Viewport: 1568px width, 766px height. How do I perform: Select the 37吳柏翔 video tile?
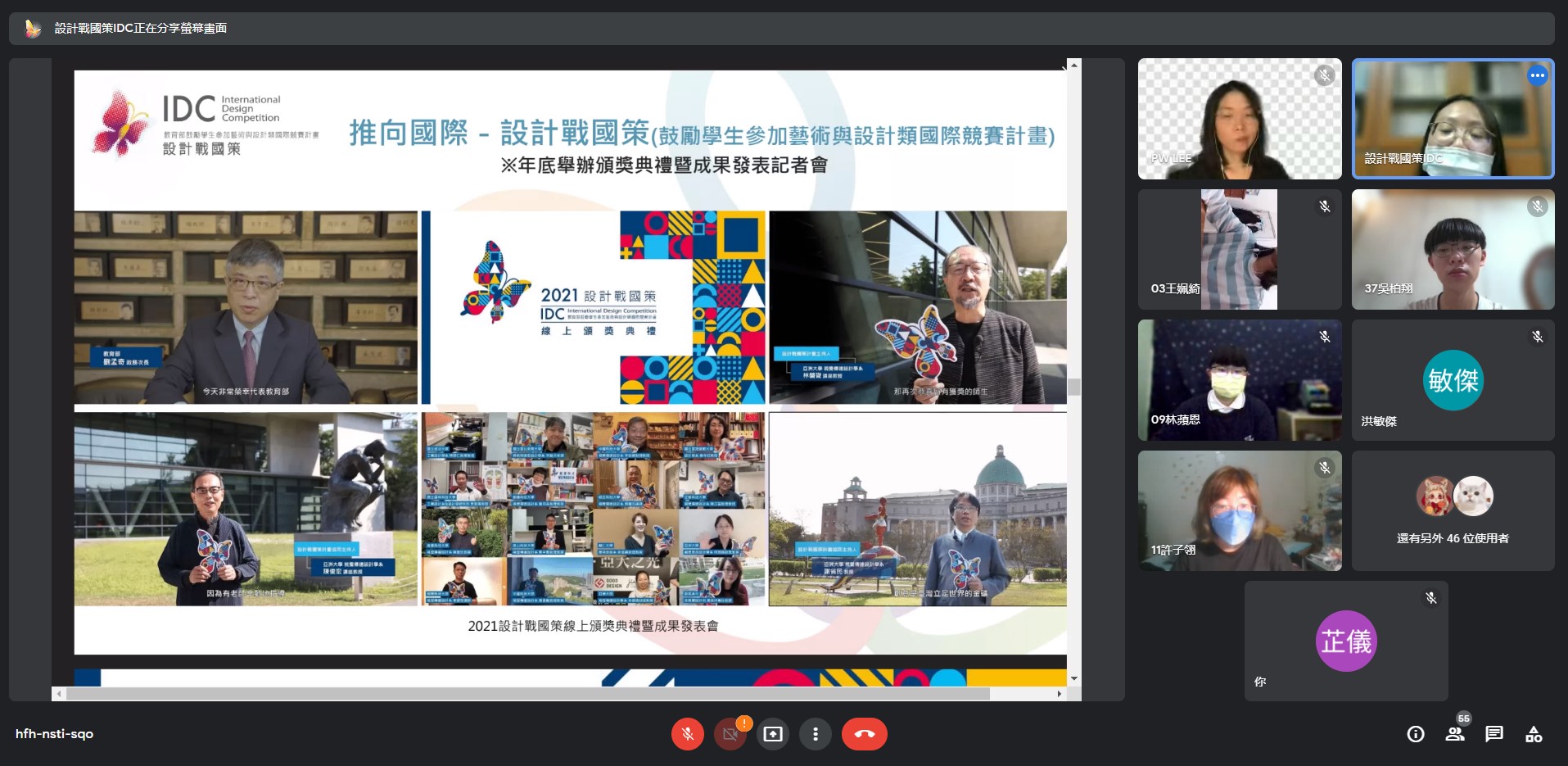[1453, 249]
